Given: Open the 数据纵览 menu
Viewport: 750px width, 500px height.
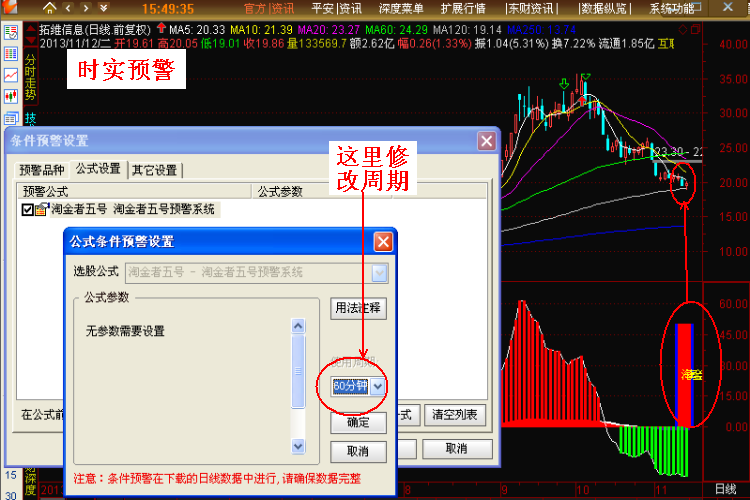Looking at the screenshot, I should (605, 8).
